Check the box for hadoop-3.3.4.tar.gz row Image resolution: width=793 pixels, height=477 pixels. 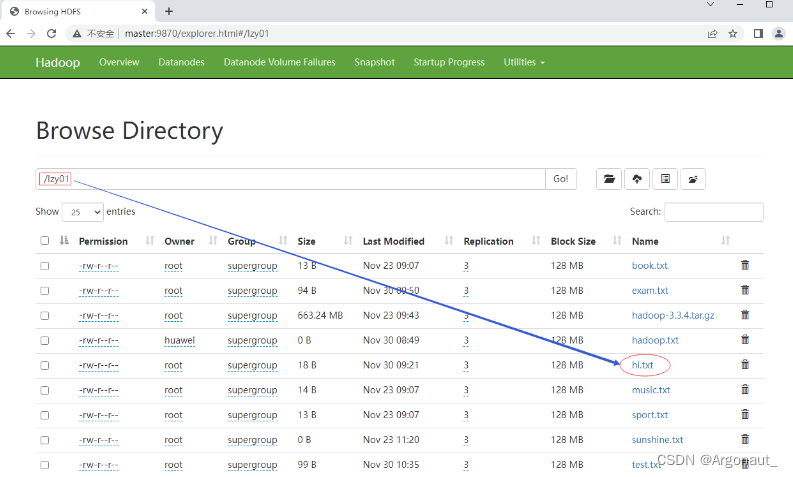(45, 316)
